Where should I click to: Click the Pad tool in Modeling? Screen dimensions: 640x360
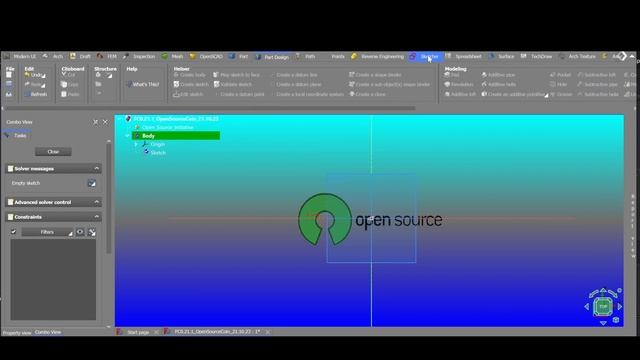point(452,75)
